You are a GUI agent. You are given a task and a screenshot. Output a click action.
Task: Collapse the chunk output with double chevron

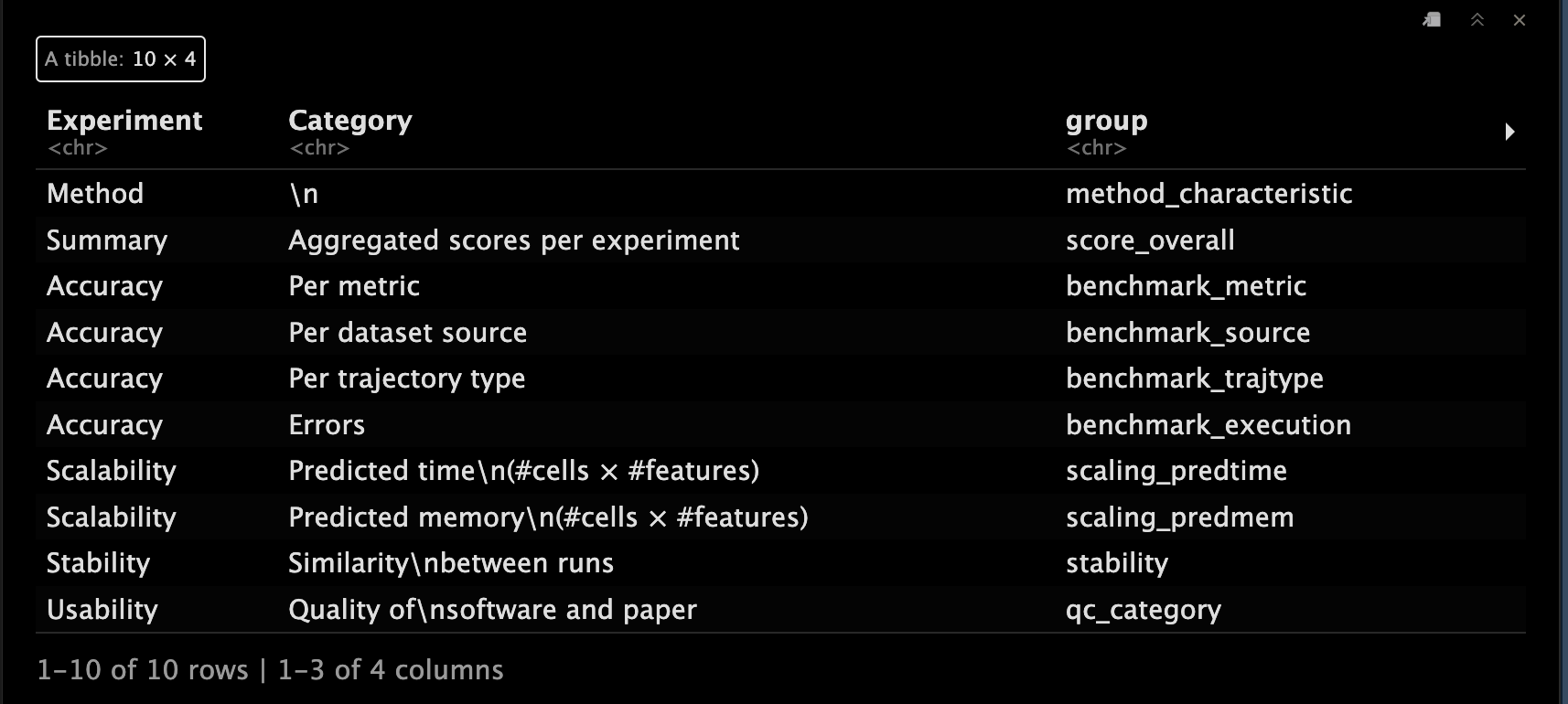tap(1477, 20)
